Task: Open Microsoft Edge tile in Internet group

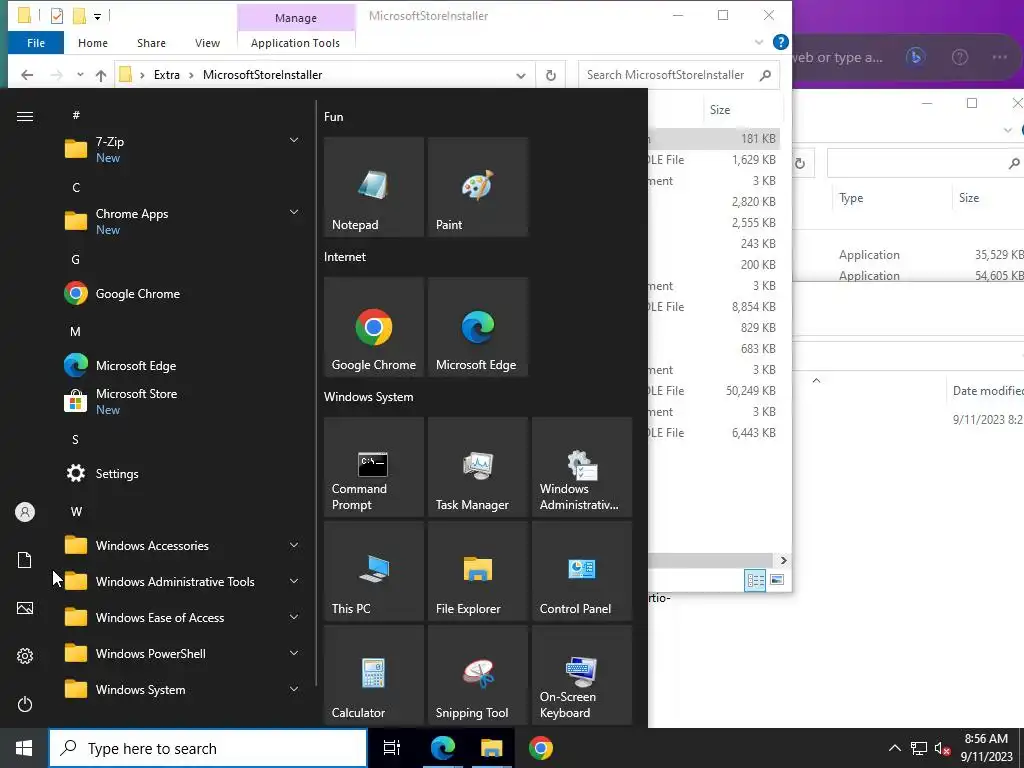Action: [477, 327]
